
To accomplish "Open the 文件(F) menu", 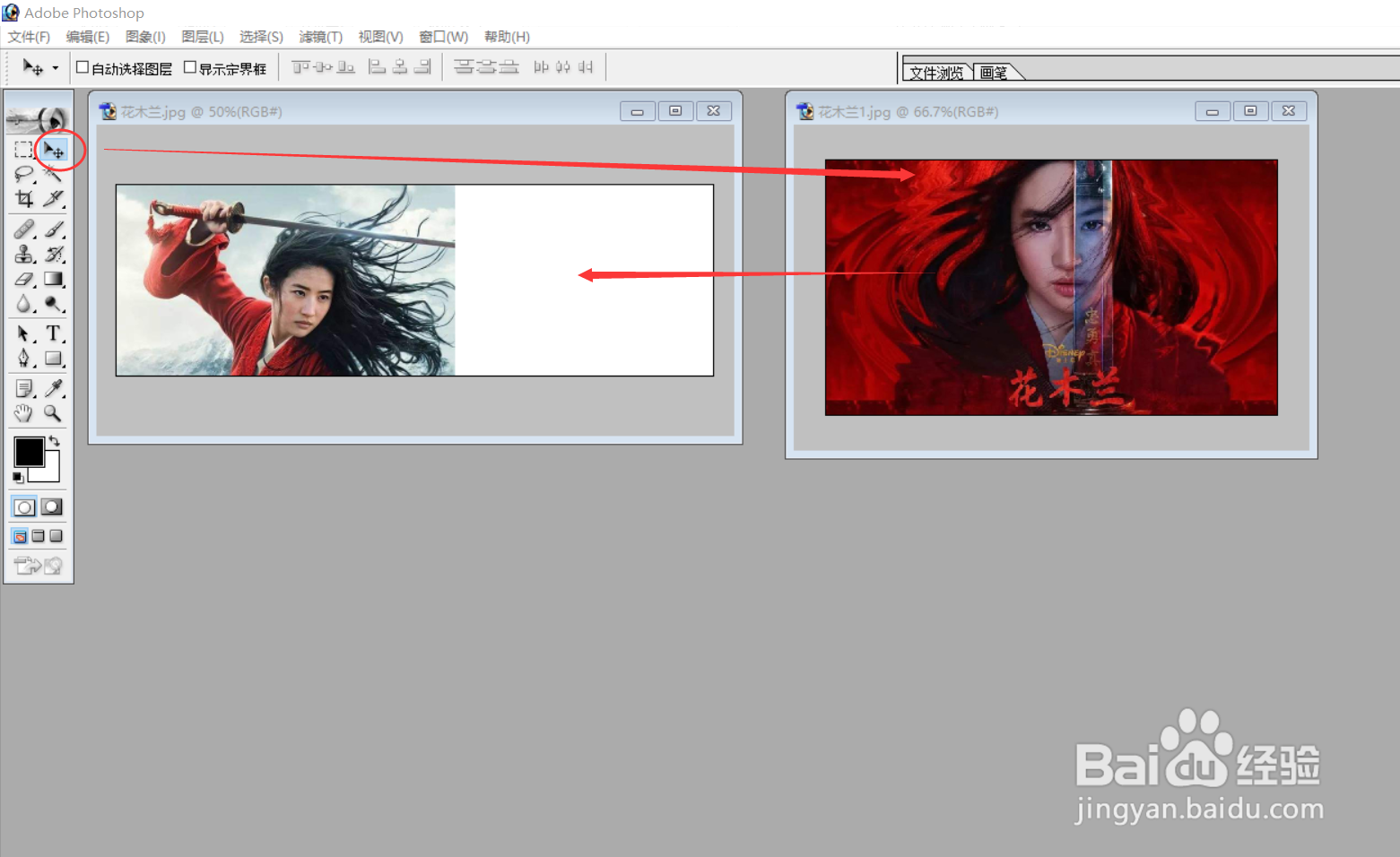I will click(x=29, y=37).
